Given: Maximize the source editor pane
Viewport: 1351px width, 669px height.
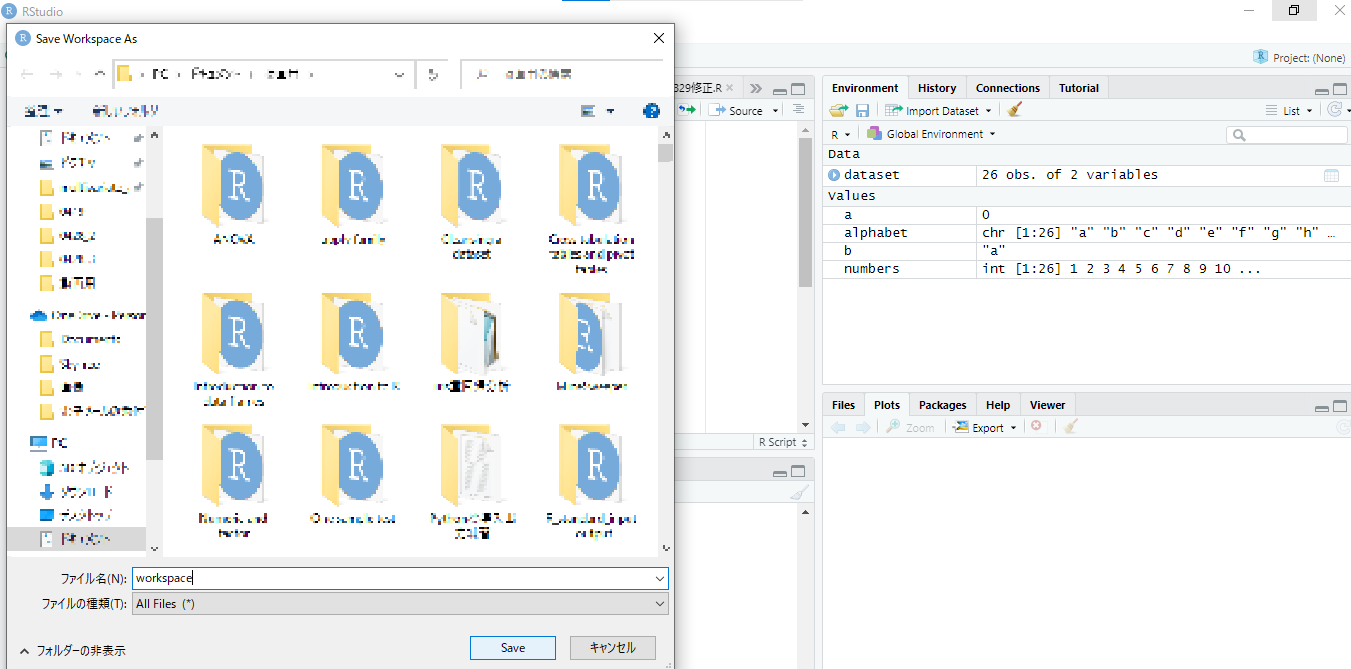Looking at the screenshot, I should [798, 88].
